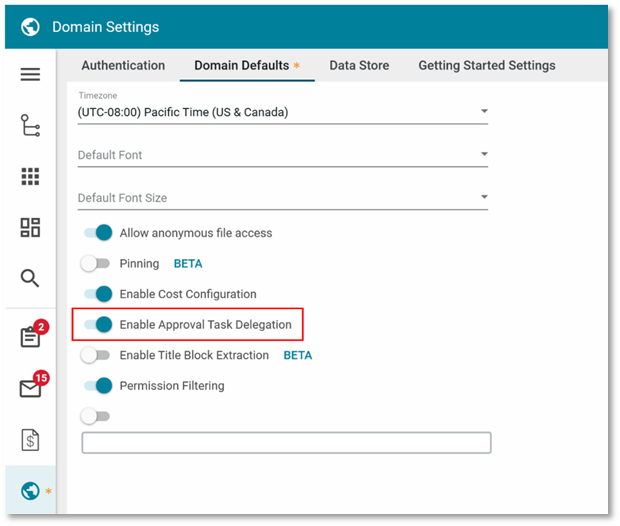Disable Allow anonymous file access toggle

(x=97, y=233)
